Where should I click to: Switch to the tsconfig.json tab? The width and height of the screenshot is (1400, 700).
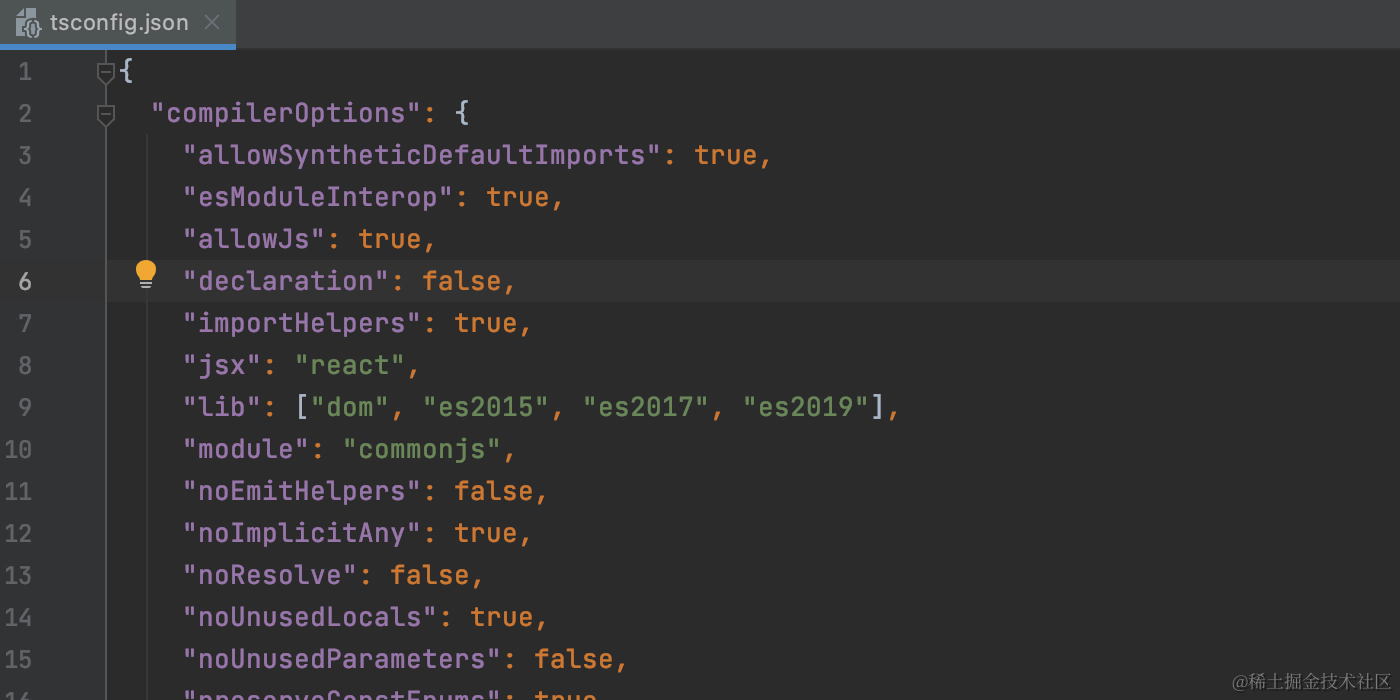(120, 22)
